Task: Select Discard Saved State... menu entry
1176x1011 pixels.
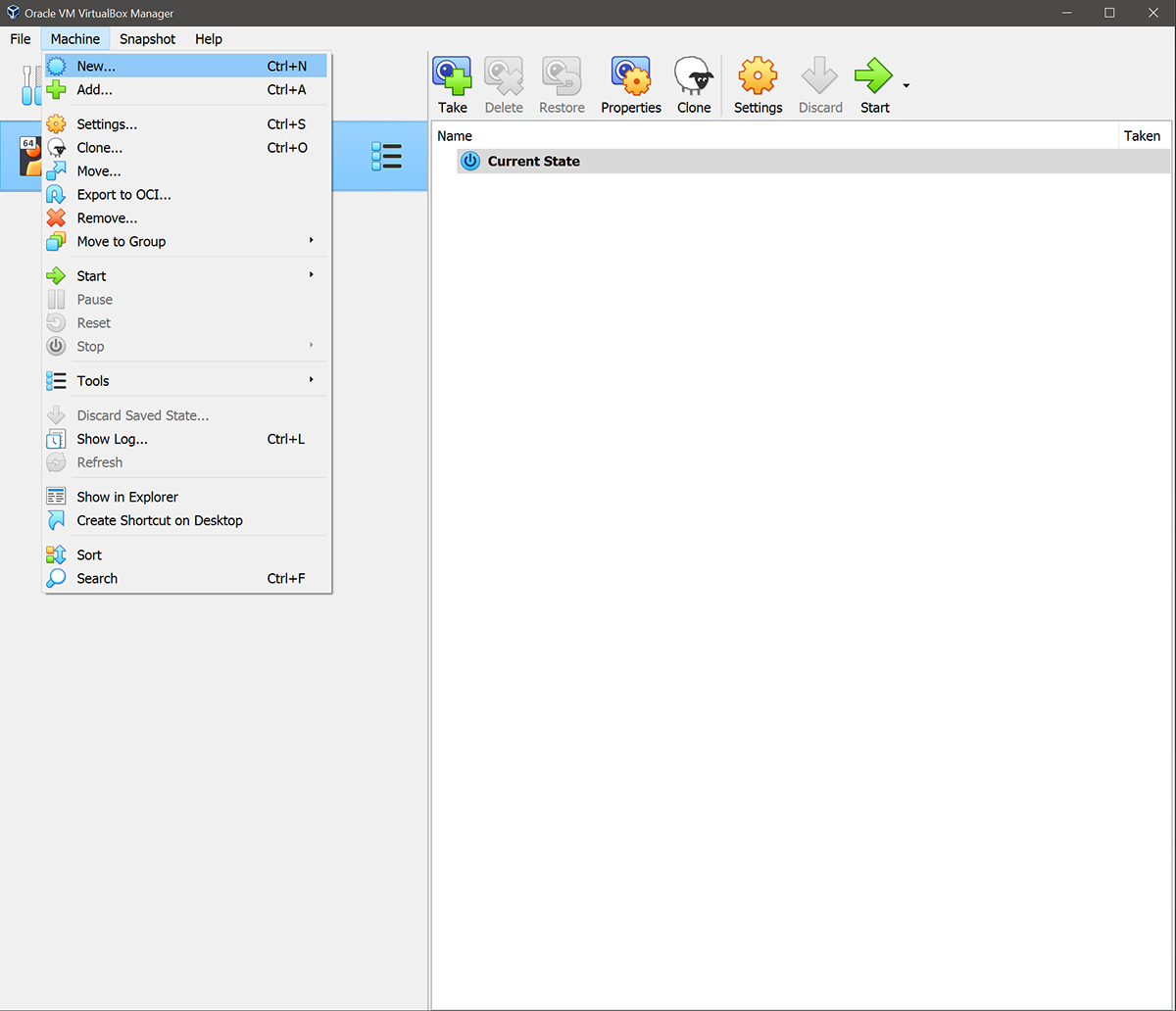Action: [x=186, y=415]
